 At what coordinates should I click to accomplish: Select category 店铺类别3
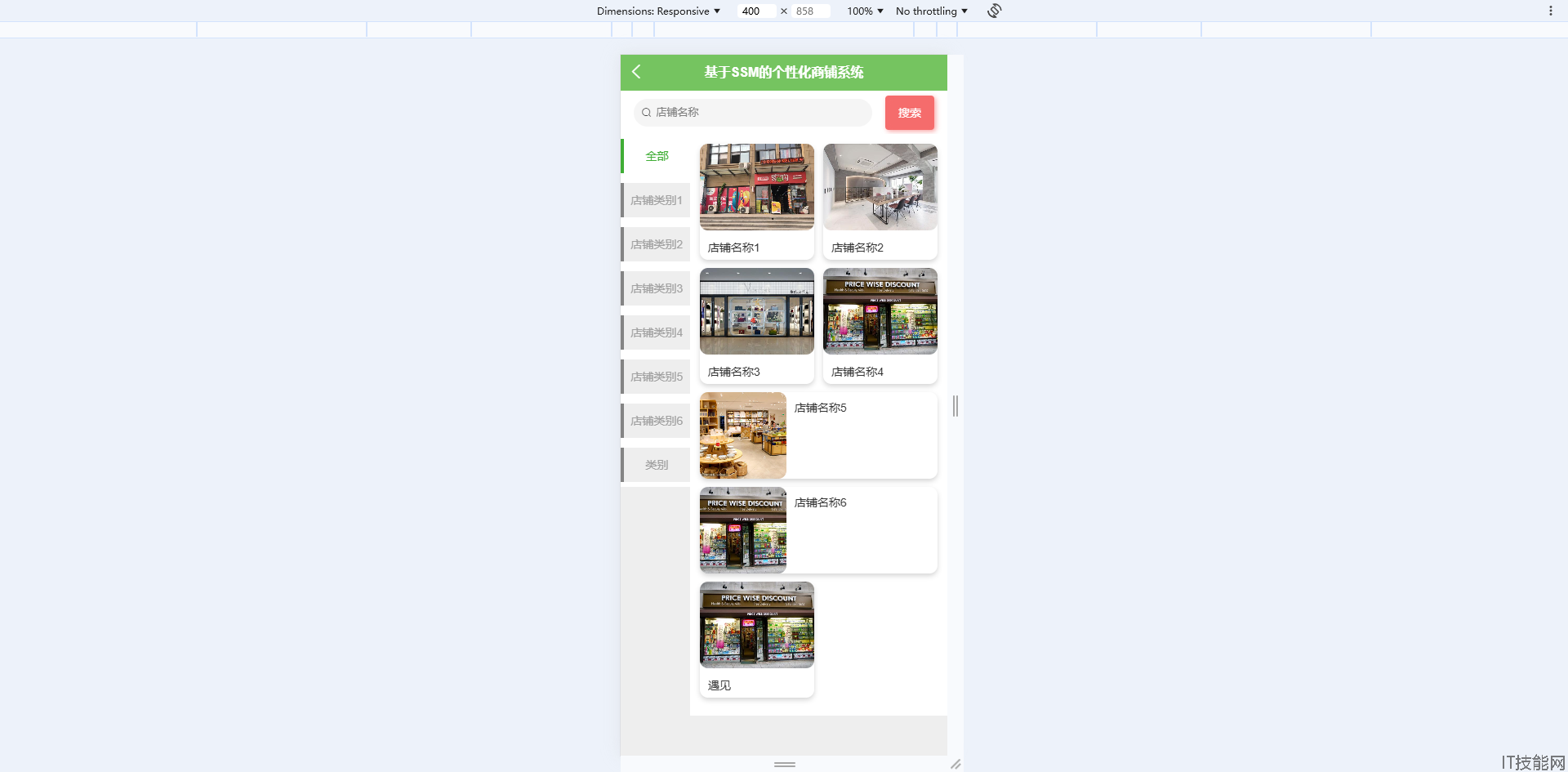click(656, 288)
